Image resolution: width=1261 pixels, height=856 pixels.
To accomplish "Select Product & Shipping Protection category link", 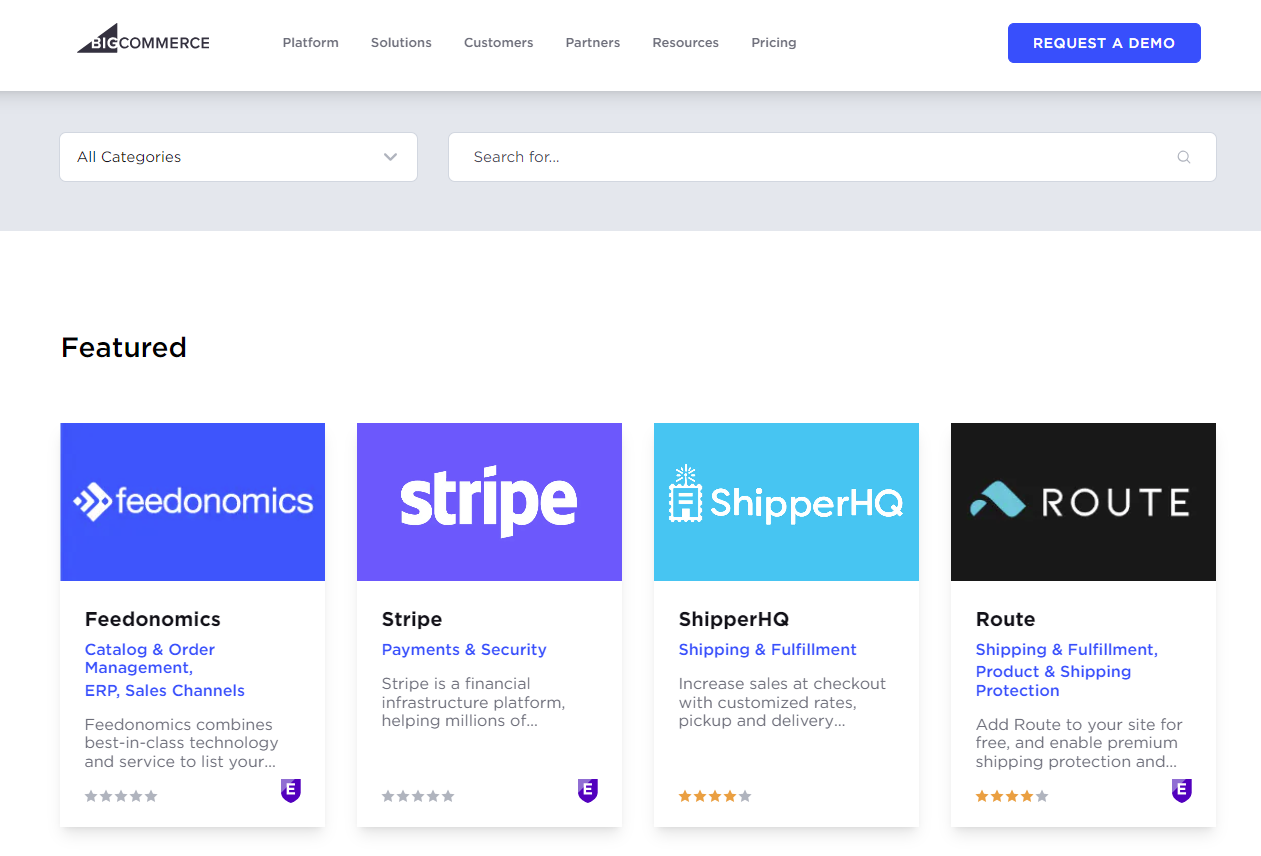I will [x=1054, y=681].
